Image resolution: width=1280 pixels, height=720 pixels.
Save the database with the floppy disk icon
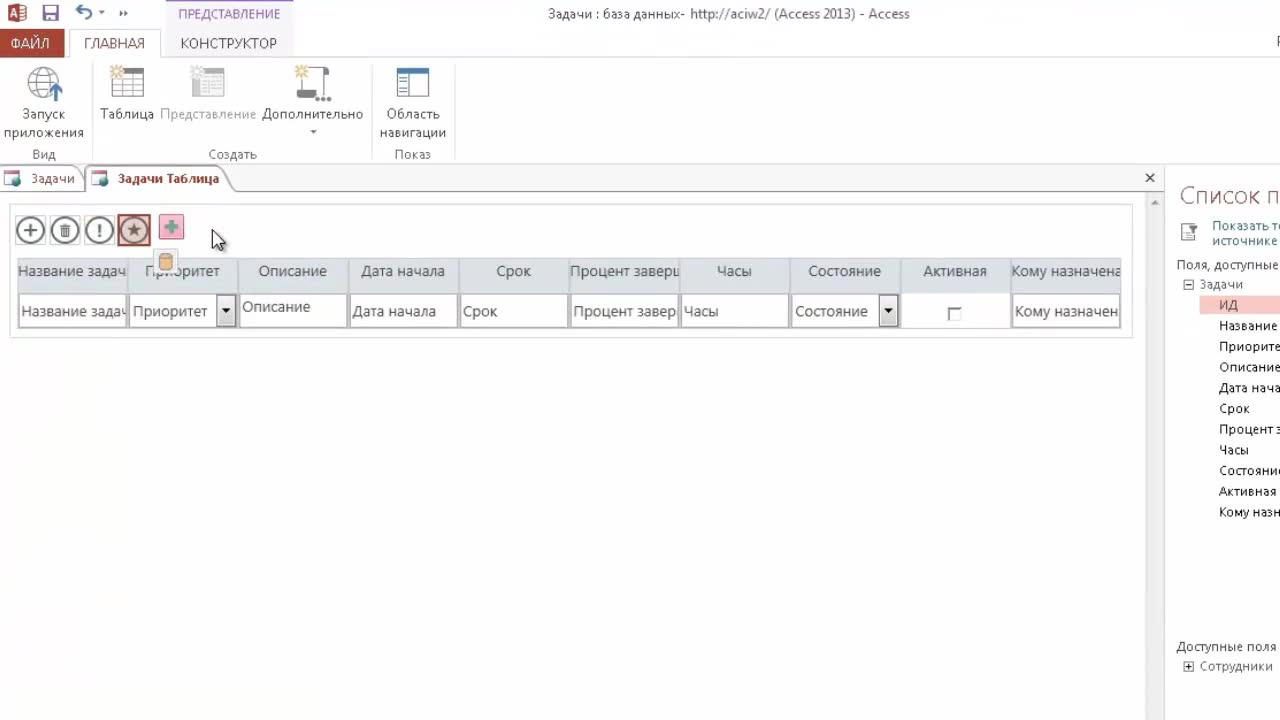(x=50, y=13)
